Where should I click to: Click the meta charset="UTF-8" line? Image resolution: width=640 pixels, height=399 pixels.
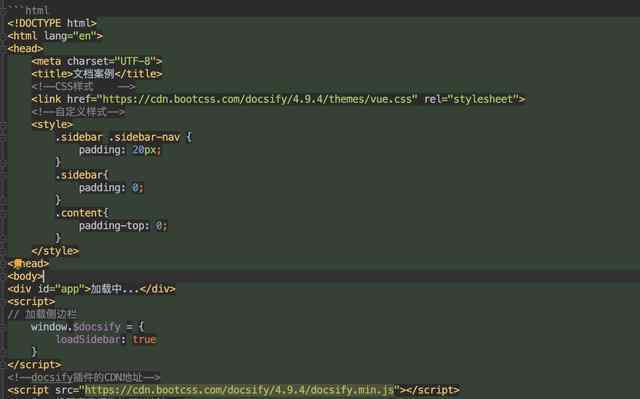97,61
